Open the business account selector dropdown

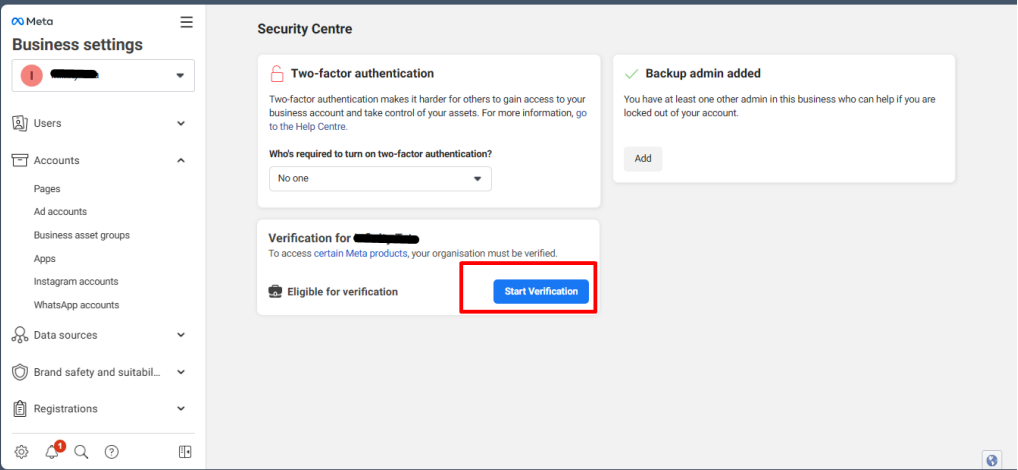tap(103, 75)
